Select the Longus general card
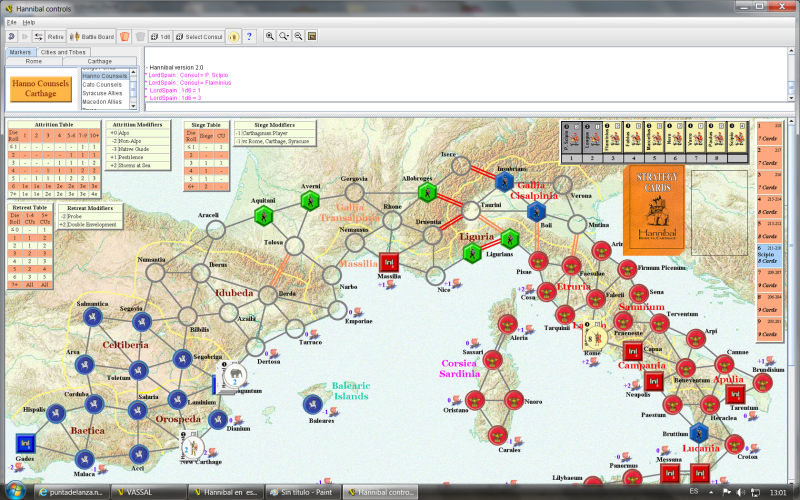 click(592, 137)
